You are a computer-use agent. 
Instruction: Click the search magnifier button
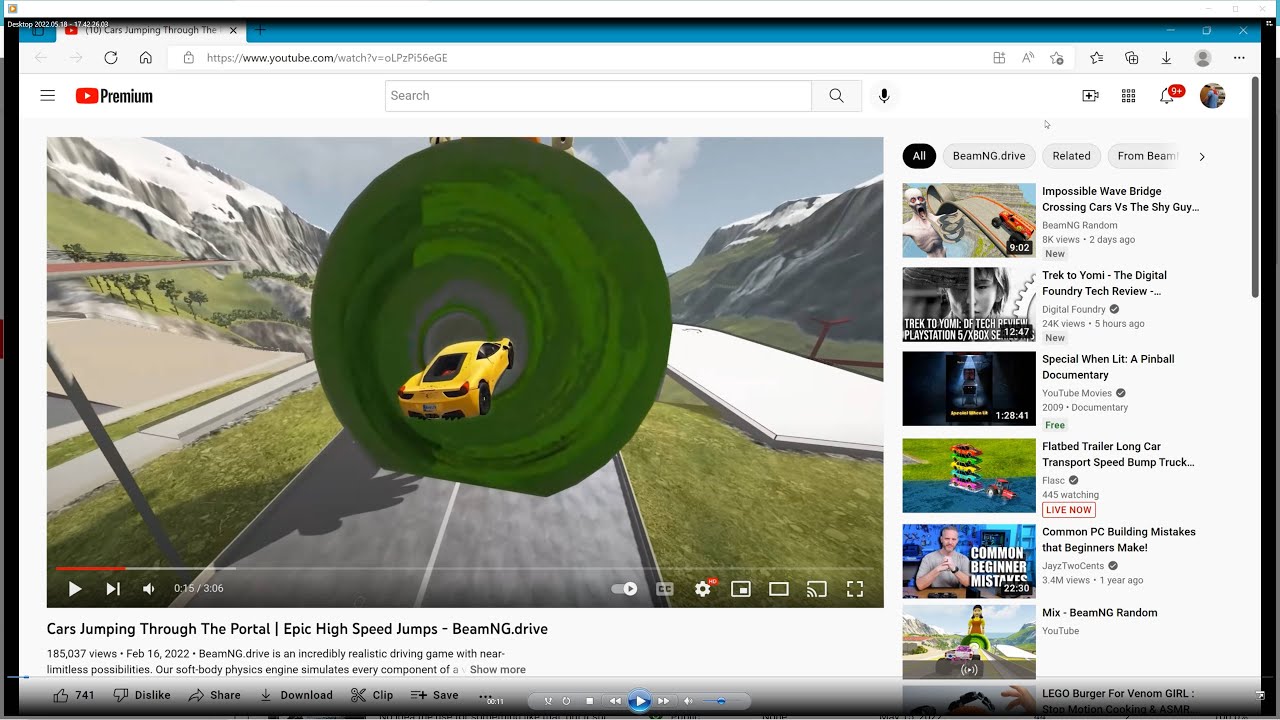point(836,96)
